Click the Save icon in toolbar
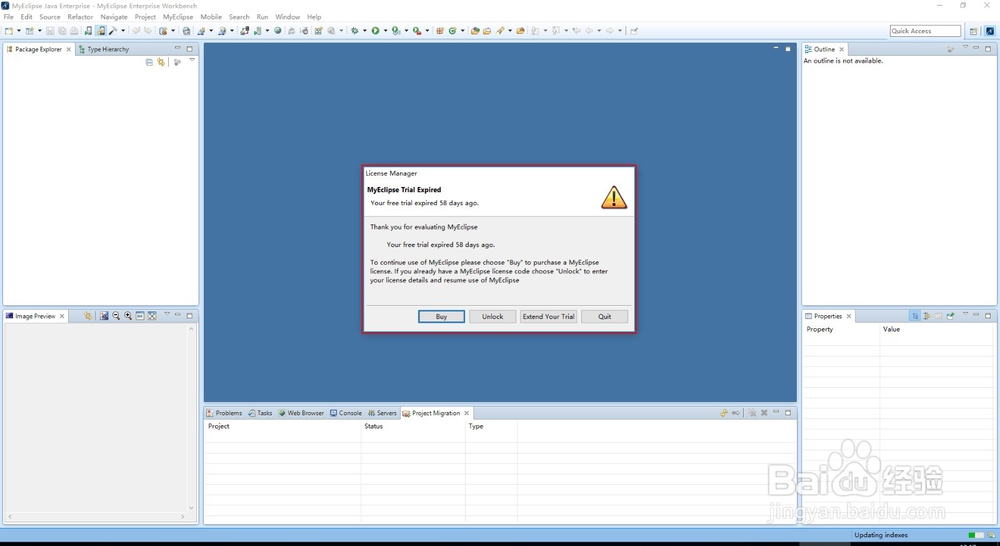 coord(50,31)
